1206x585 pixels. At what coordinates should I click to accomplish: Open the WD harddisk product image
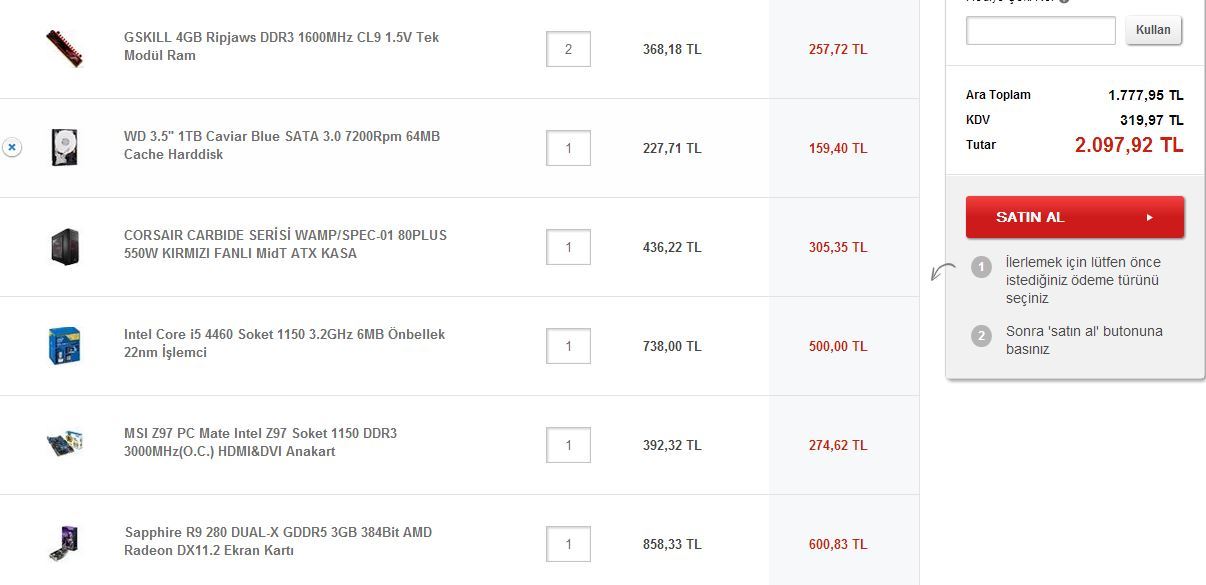pos(65,147)
